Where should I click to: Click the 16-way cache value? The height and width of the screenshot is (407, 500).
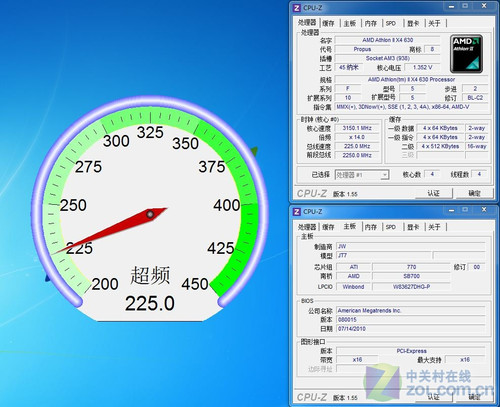pyautogui.click(x=477, y=146)
